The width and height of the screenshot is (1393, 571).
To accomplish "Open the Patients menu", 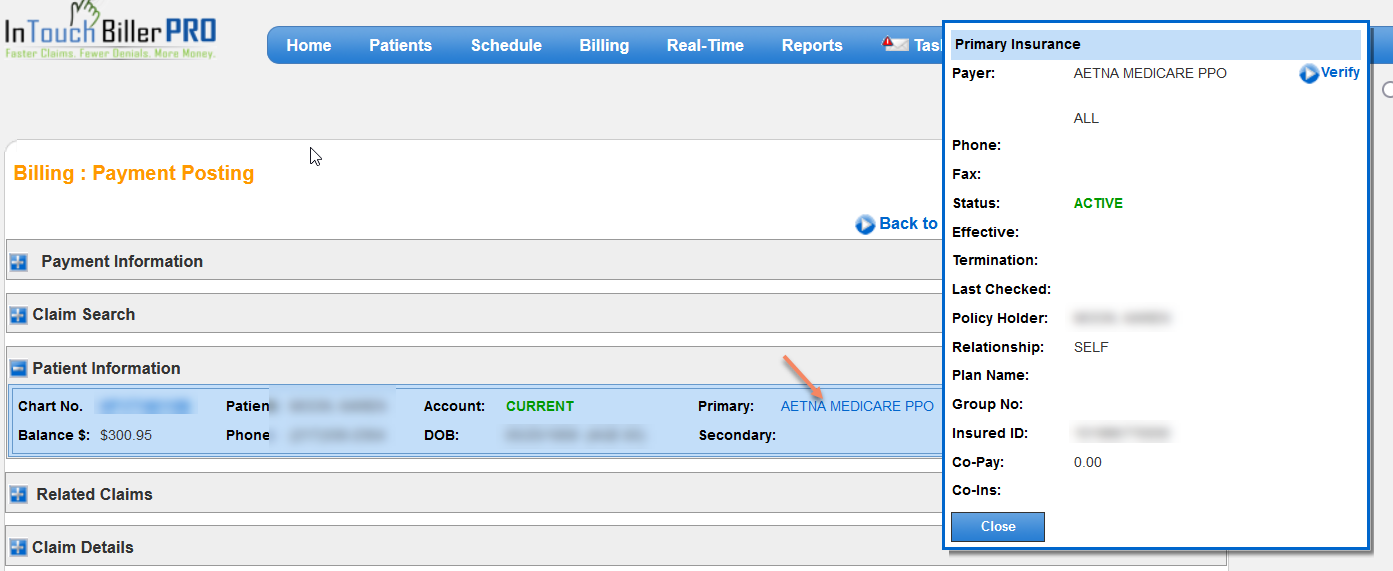I will click(400, 45).
